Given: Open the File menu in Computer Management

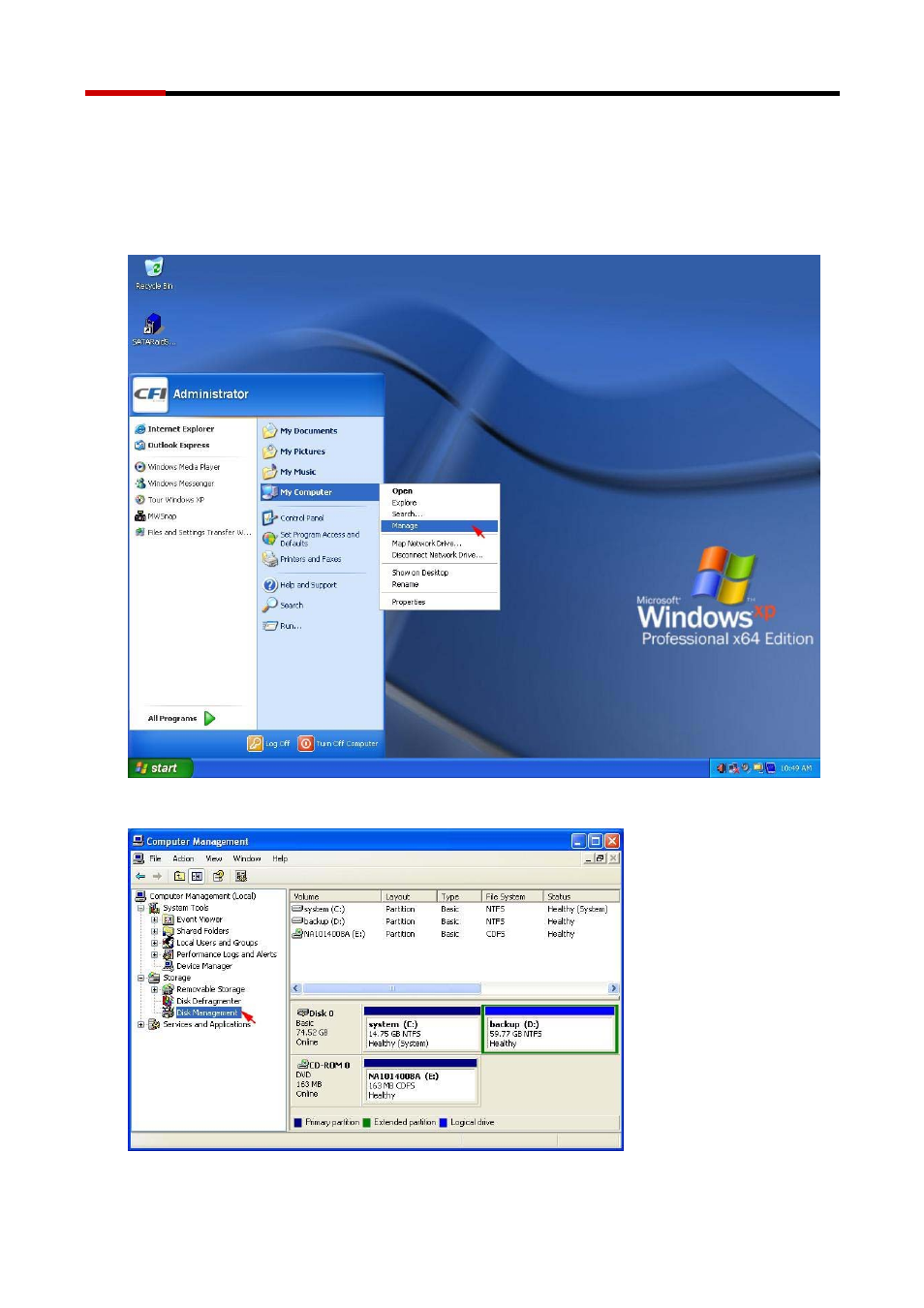Looking at the screenshot, I should [155, 858].
